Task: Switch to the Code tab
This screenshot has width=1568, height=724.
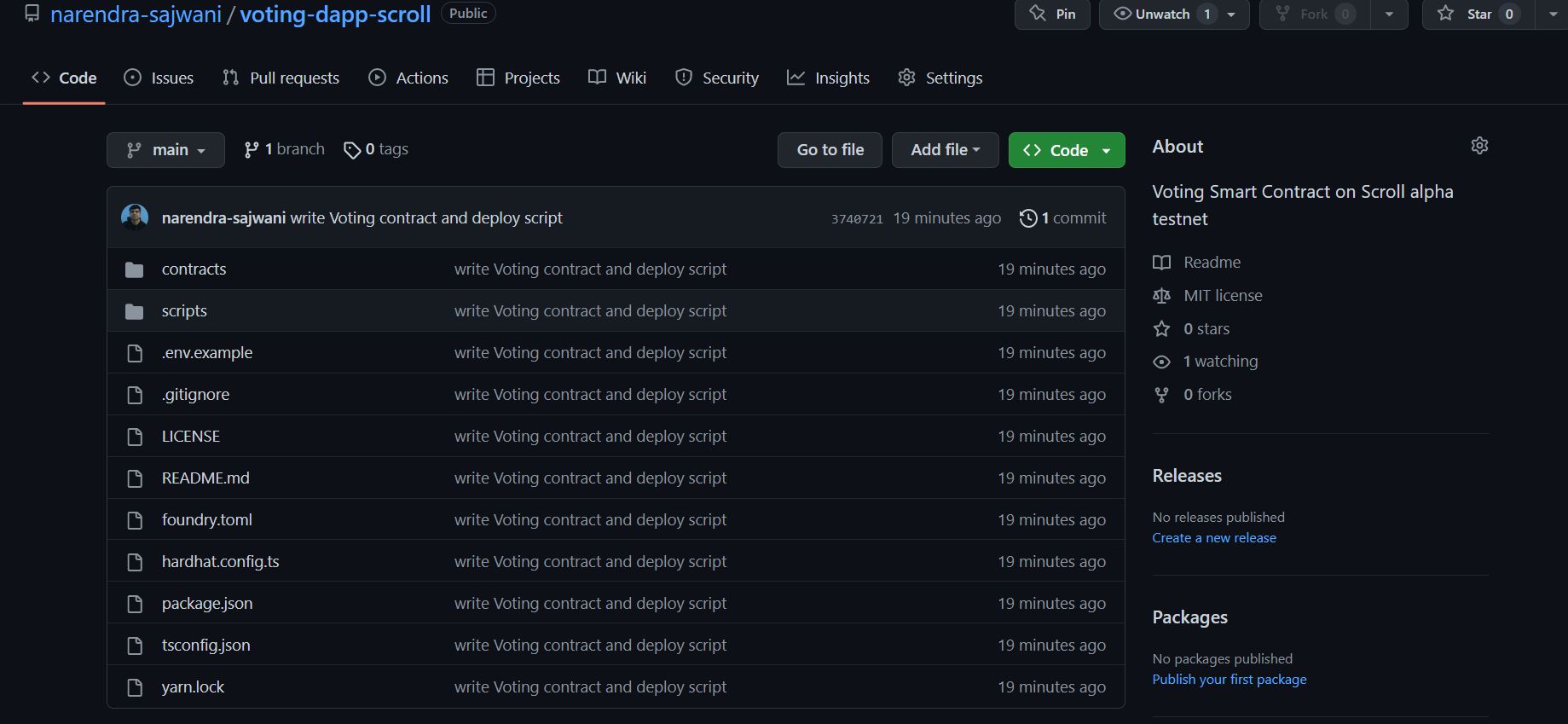Action: click(x=64, y=78)
